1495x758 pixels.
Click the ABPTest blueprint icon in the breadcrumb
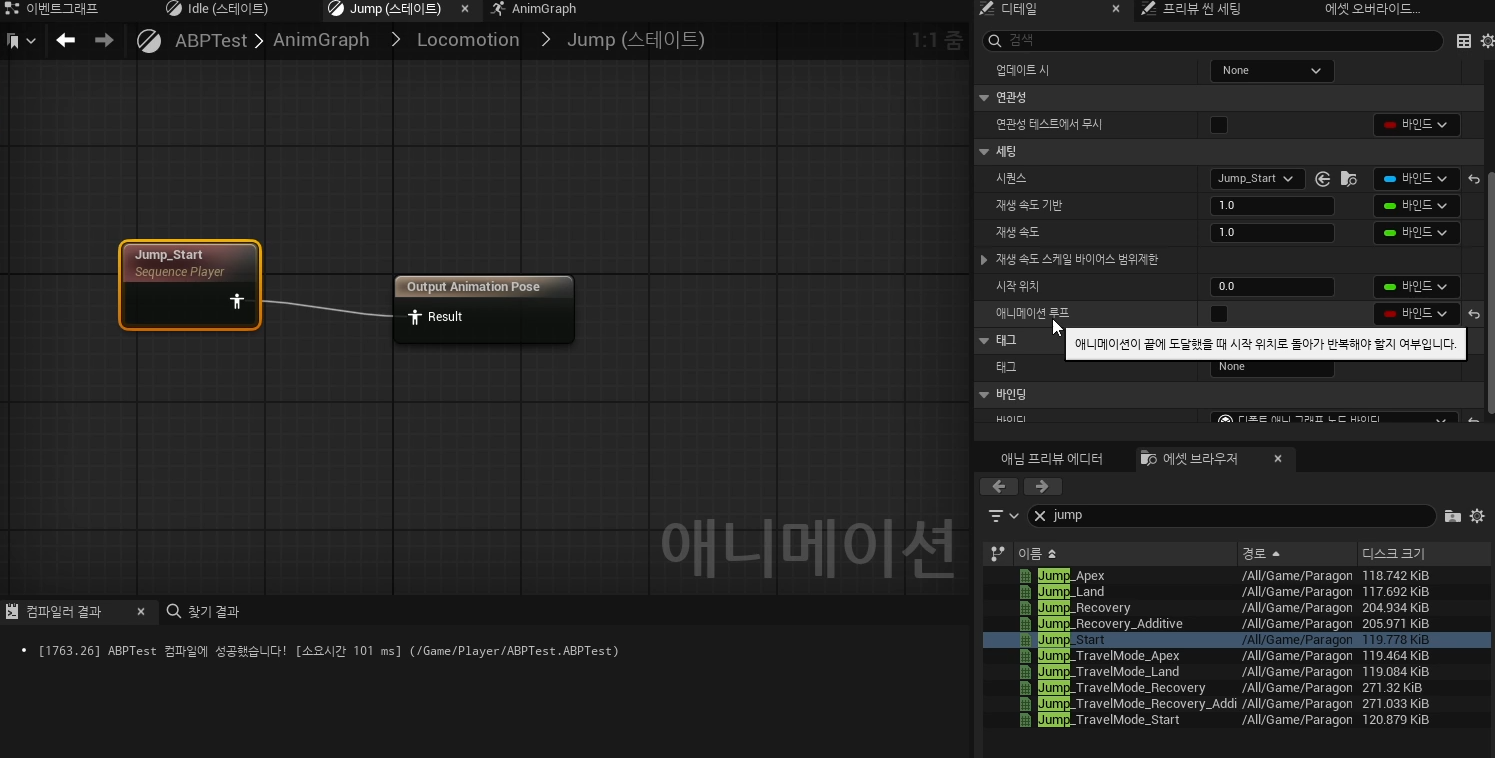(150, 41)
